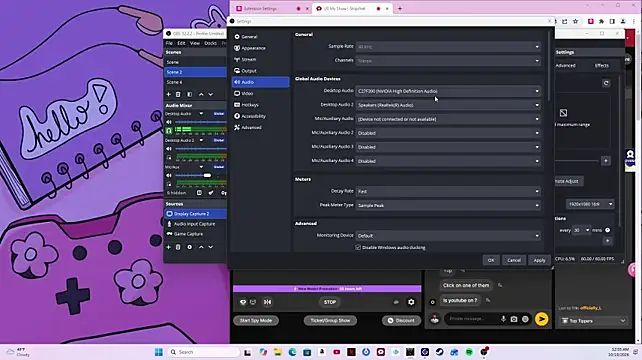642x360 pixels.
Task: Adjust the Desktop Audio volume slider
Action: tap(201, 122)
